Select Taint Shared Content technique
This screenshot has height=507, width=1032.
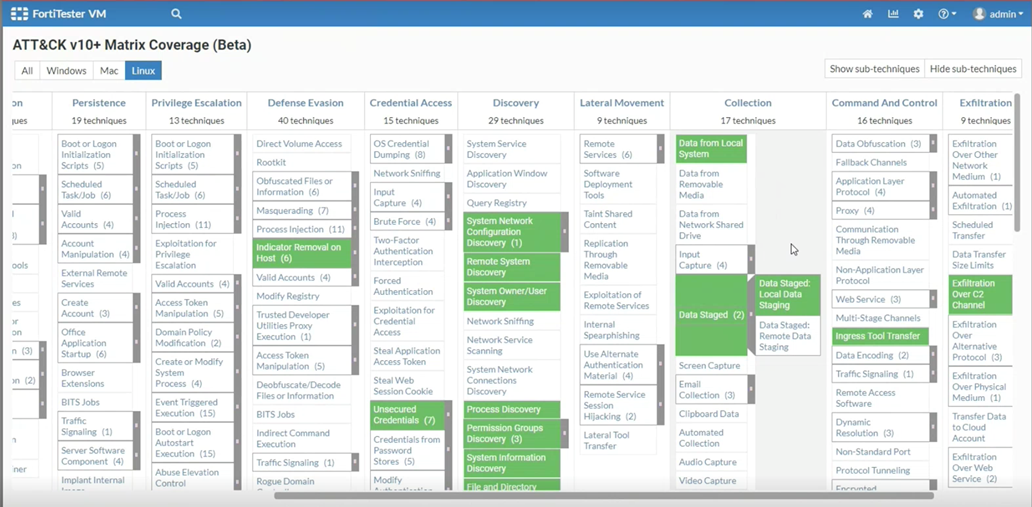(x=618, y=219)
